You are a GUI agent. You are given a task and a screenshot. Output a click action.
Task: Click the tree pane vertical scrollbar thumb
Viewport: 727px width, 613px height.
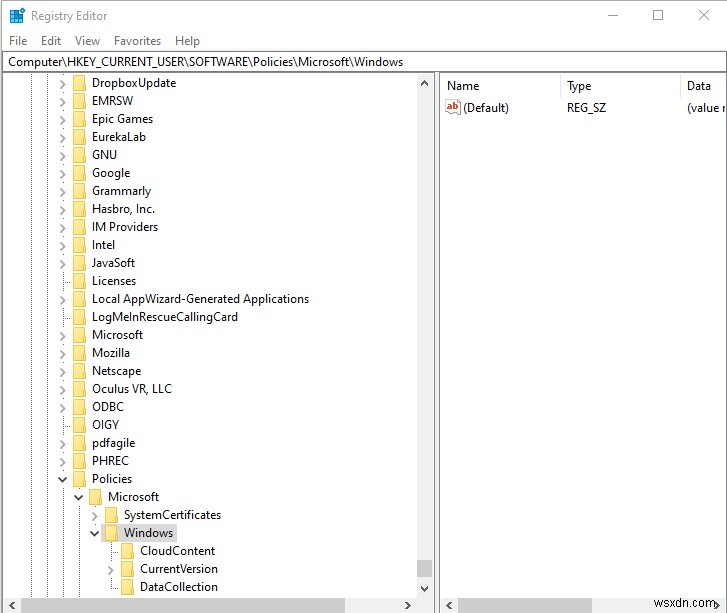424,568
